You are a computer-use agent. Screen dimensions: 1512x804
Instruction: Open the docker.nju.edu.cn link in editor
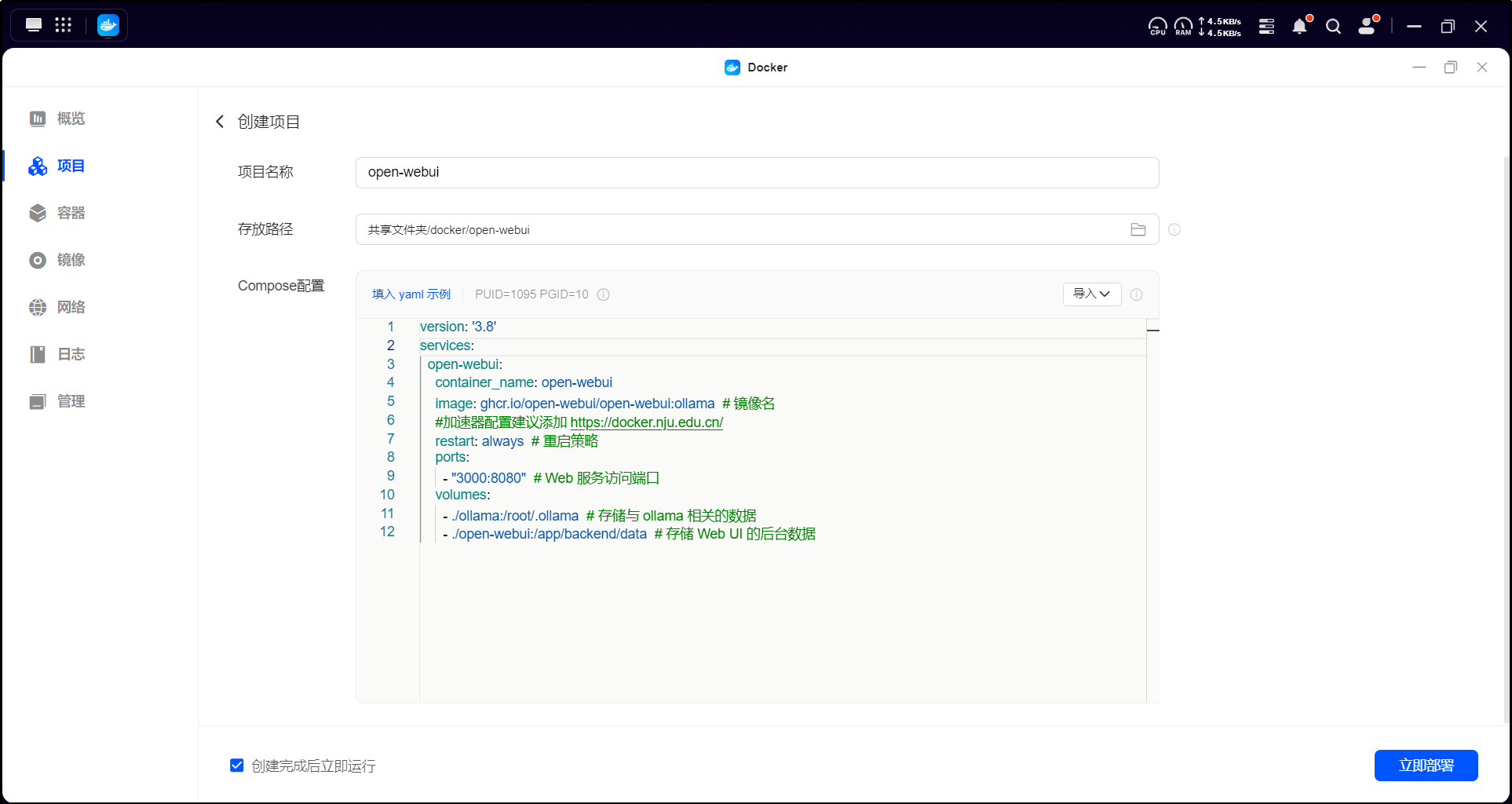(x=646, y=422)
